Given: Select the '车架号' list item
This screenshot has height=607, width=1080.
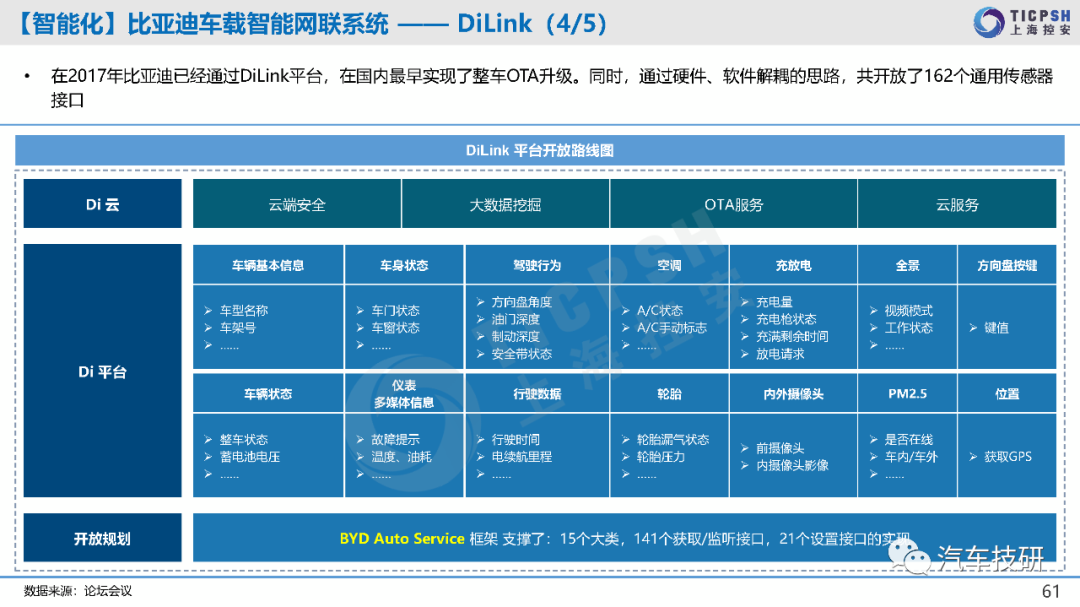Looking at the screenshot, I should pyautogui.click(x=238, y=328).
